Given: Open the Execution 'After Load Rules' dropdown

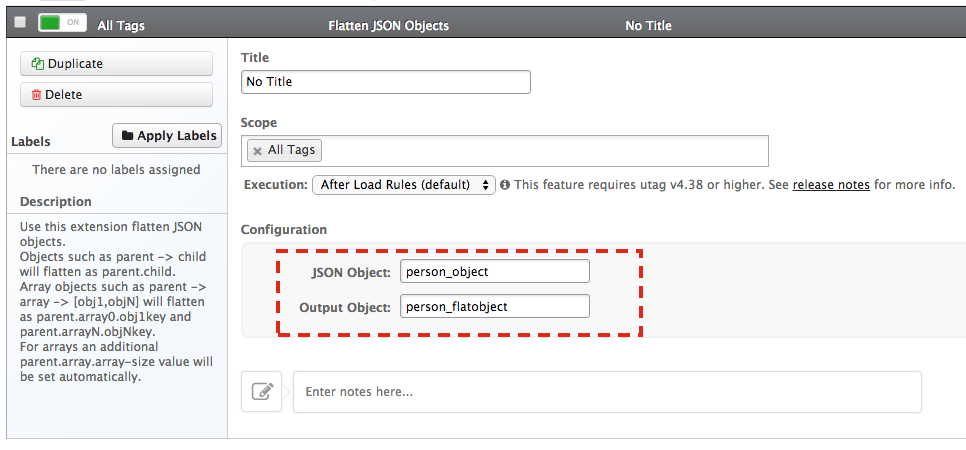Looking at the screenshot, I should pos(403,185).
